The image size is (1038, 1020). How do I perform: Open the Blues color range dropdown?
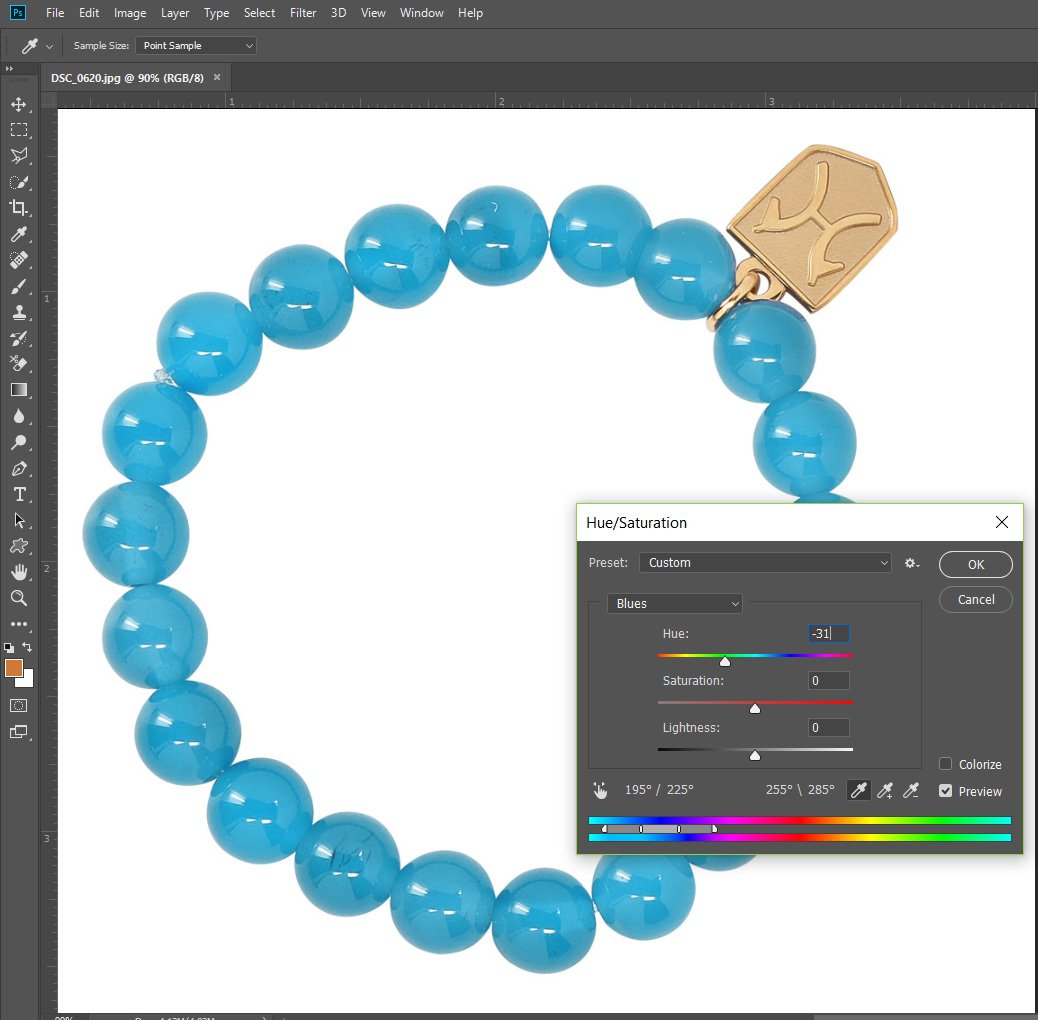675,604
